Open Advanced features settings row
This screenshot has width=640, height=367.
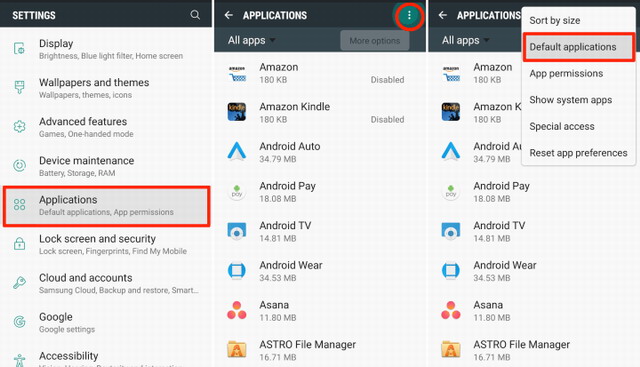[106, 127]
